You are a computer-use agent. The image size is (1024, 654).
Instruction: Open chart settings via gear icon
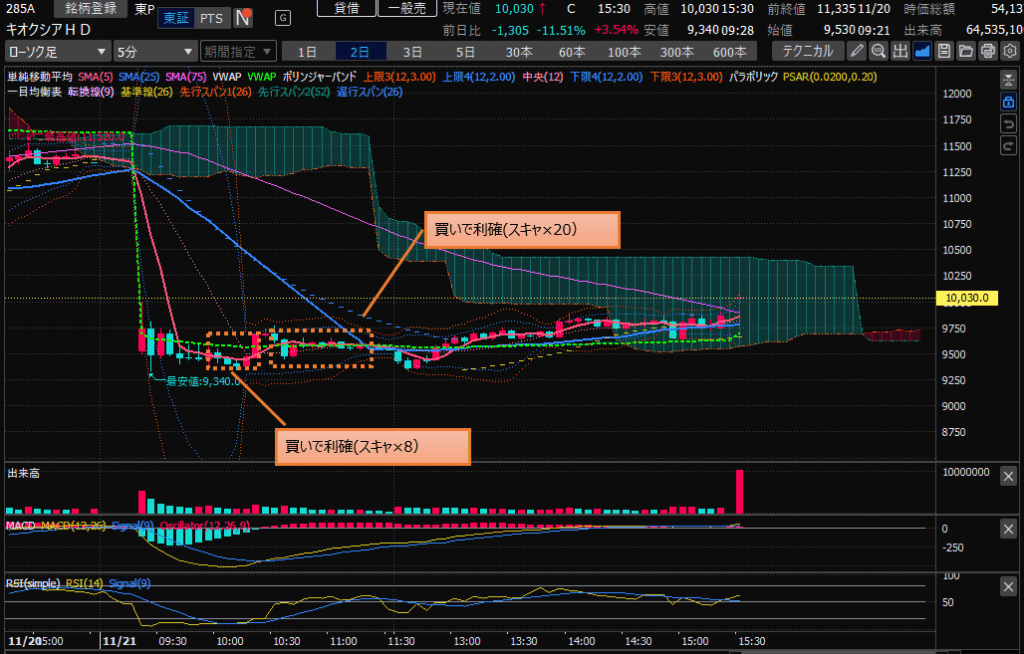tap(1009, 51)
